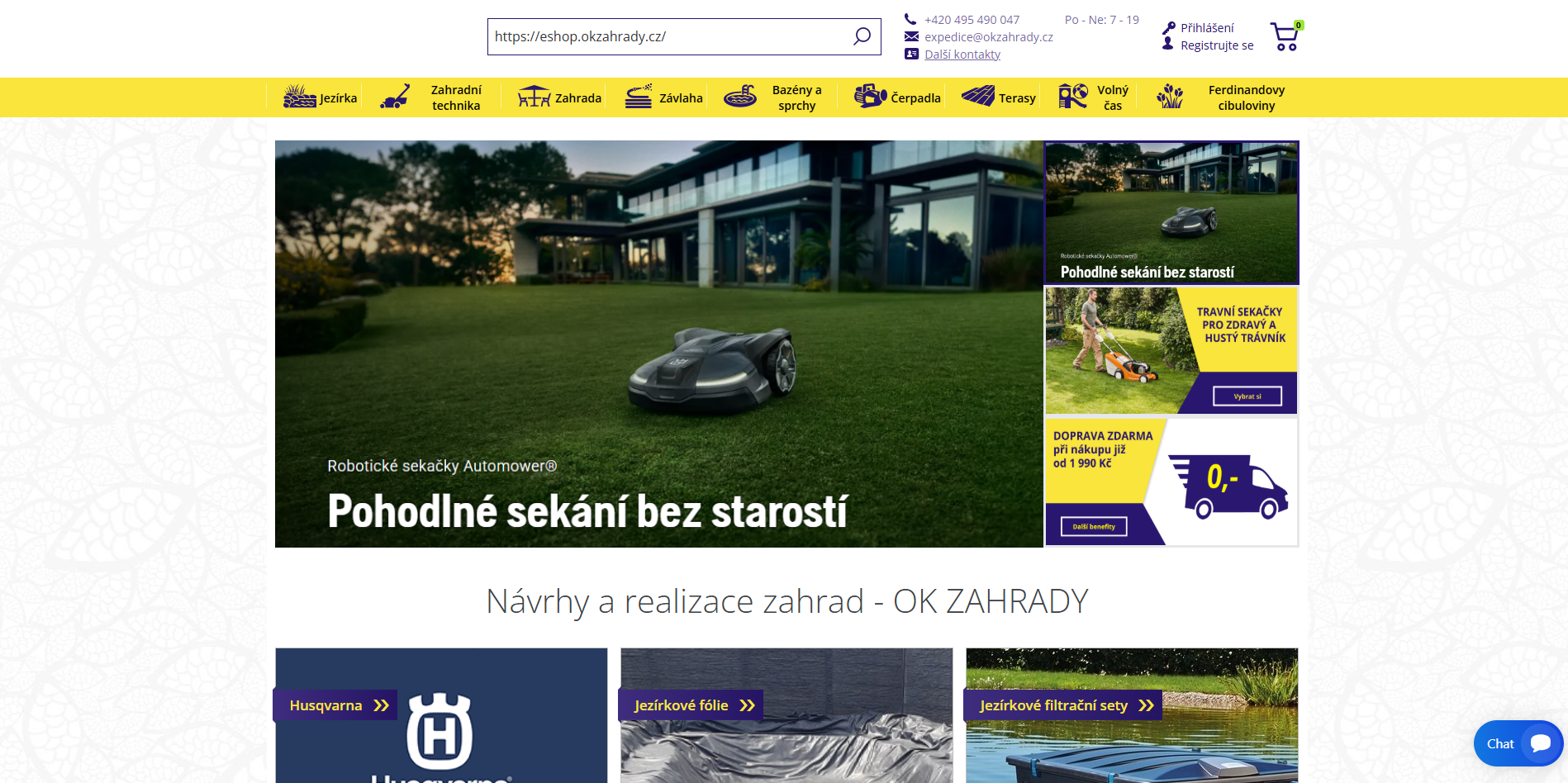Click the Jezírka pond icon
Image resolution: width=1568 pixels, height=783 pixels.
point(299,97)
